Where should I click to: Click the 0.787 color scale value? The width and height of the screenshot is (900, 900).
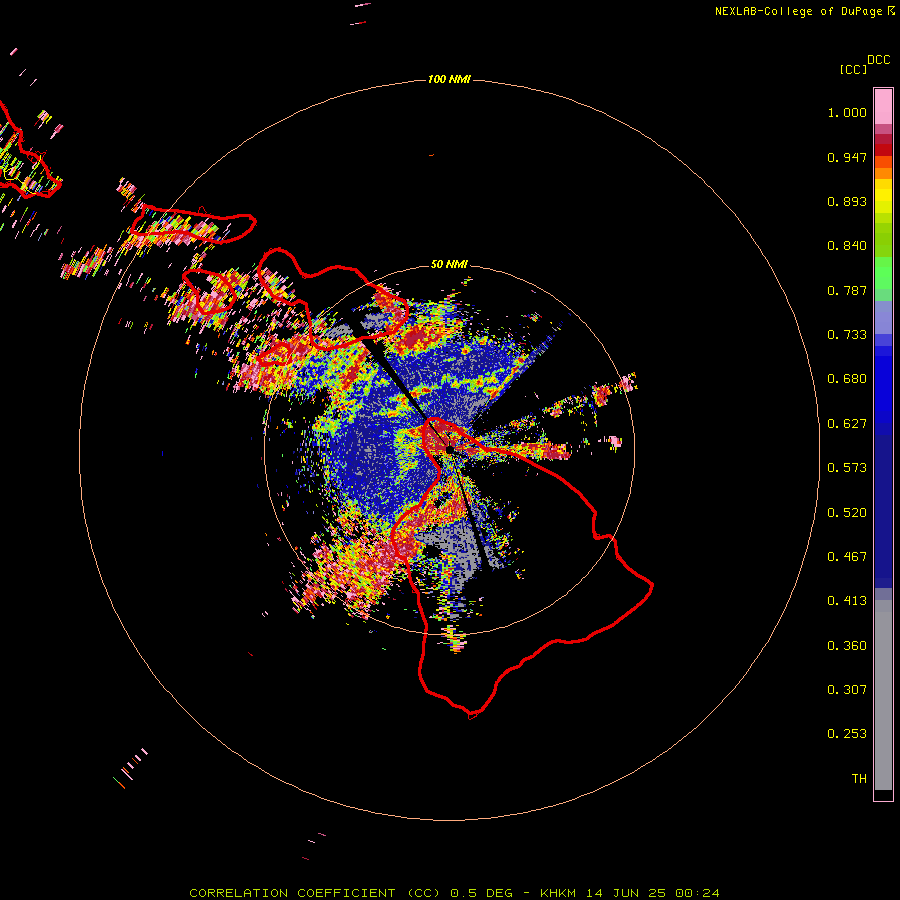(x=847, y=290)
